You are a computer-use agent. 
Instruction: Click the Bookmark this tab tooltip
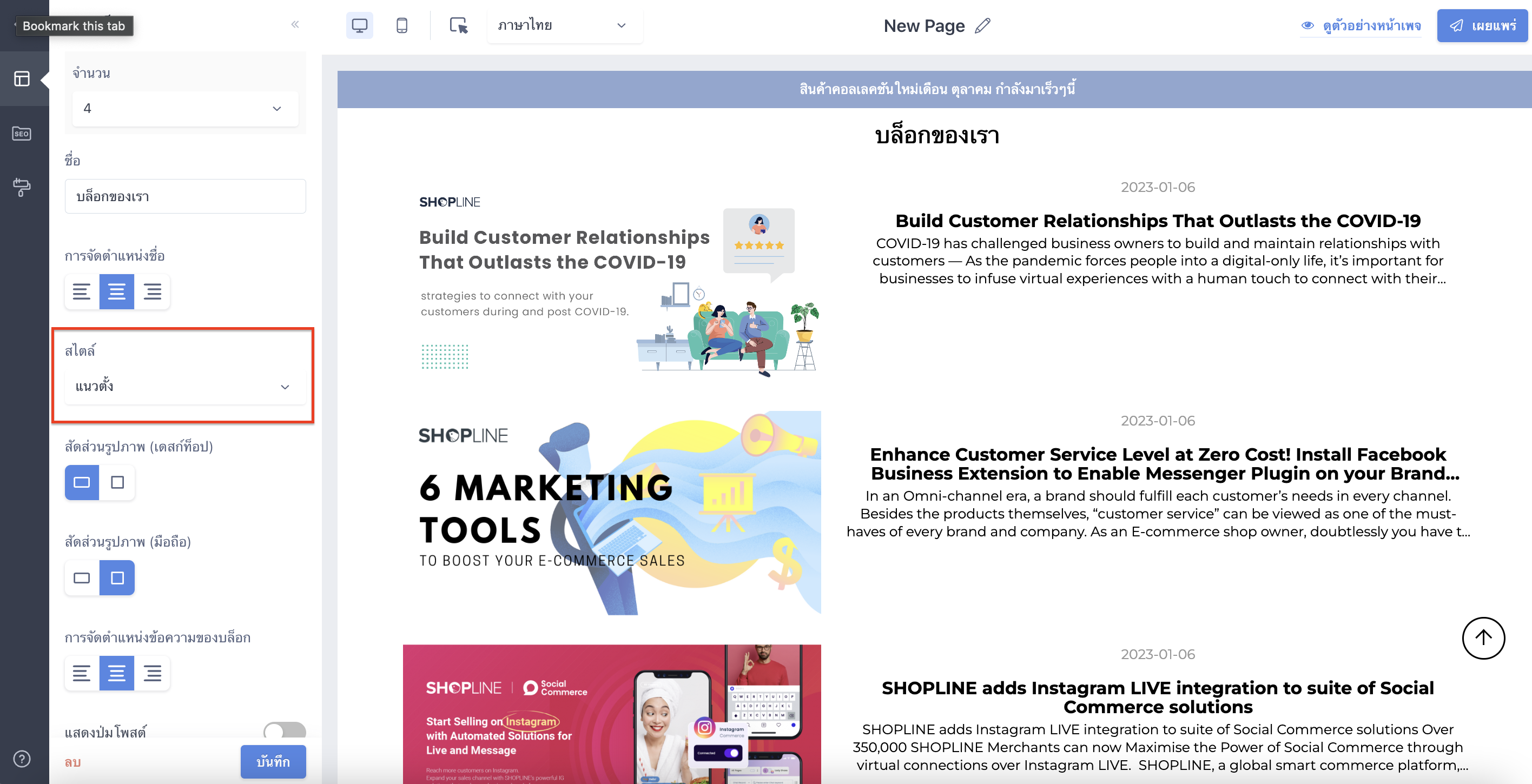tap(74, 25)
